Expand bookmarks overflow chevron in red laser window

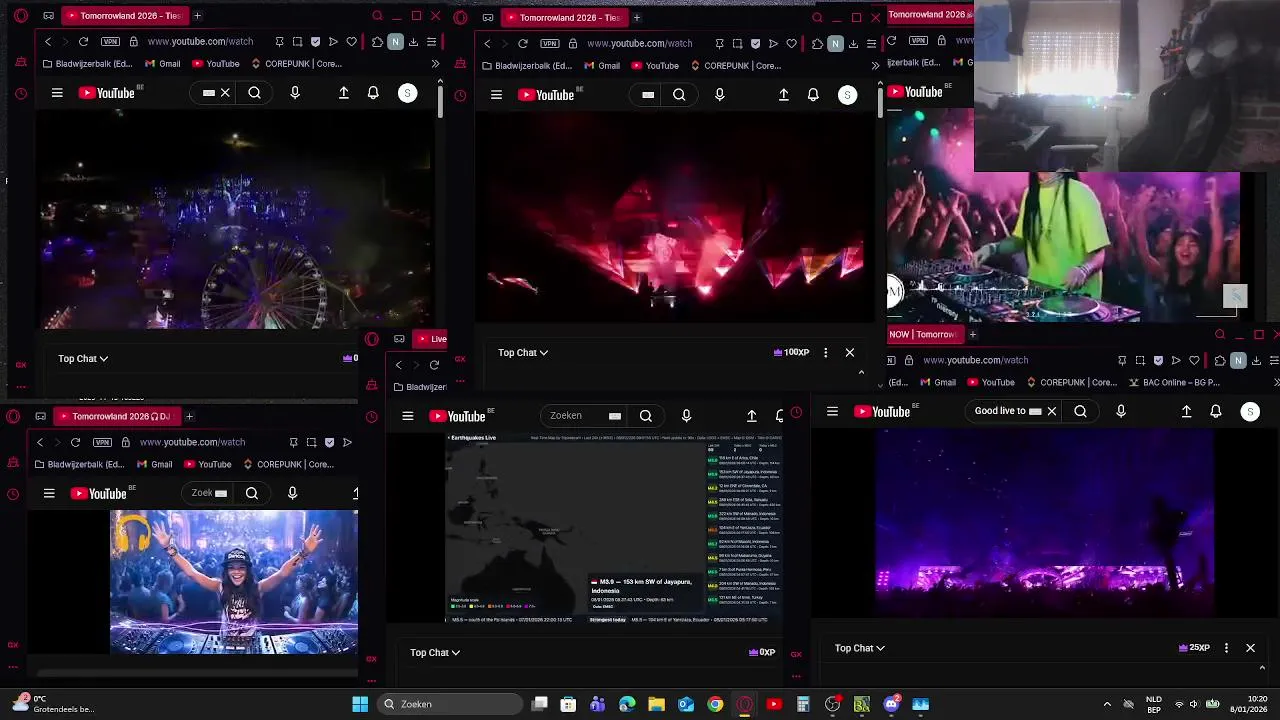875,66
